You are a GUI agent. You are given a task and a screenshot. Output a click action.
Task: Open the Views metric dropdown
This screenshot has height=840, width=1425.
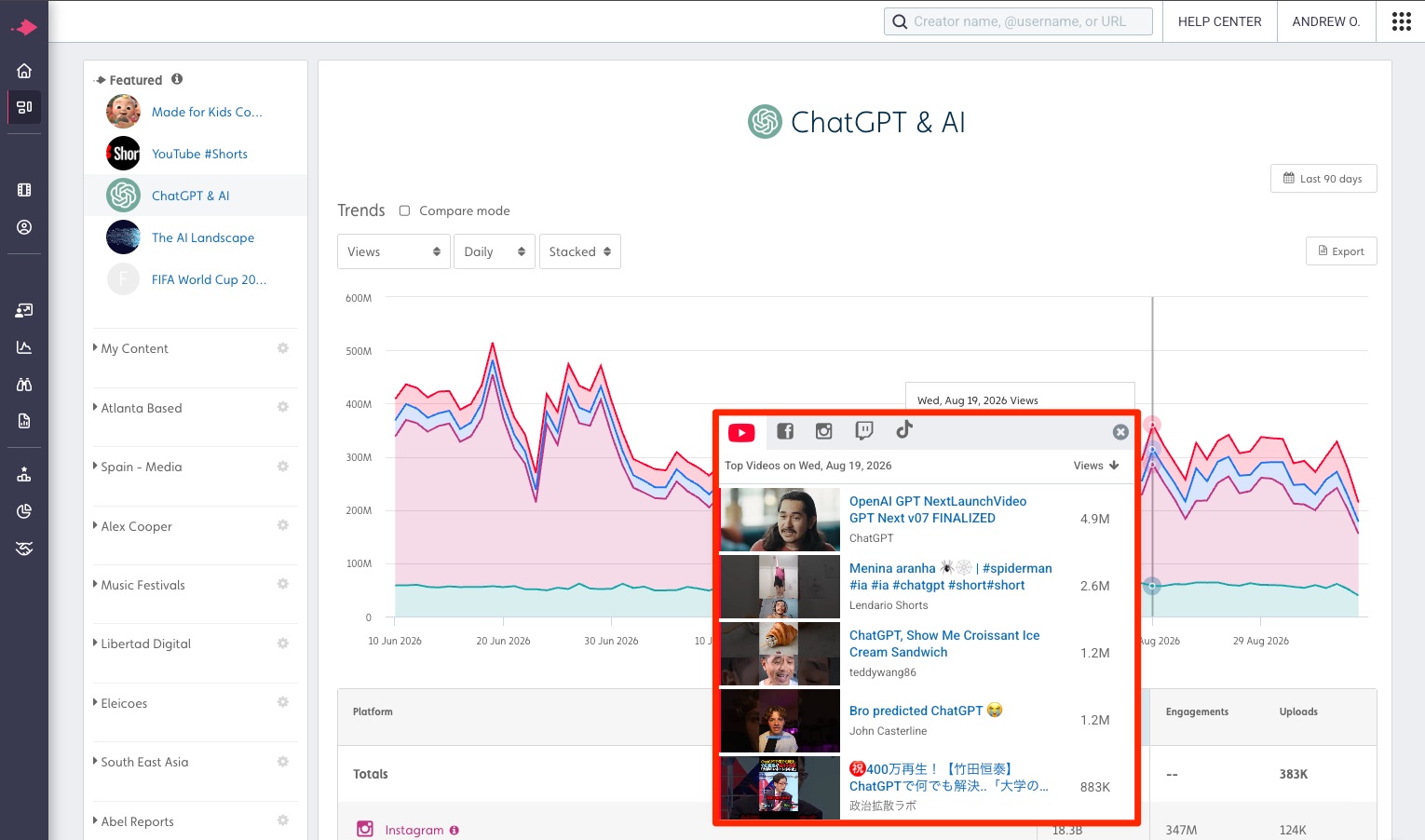(394, 251)
